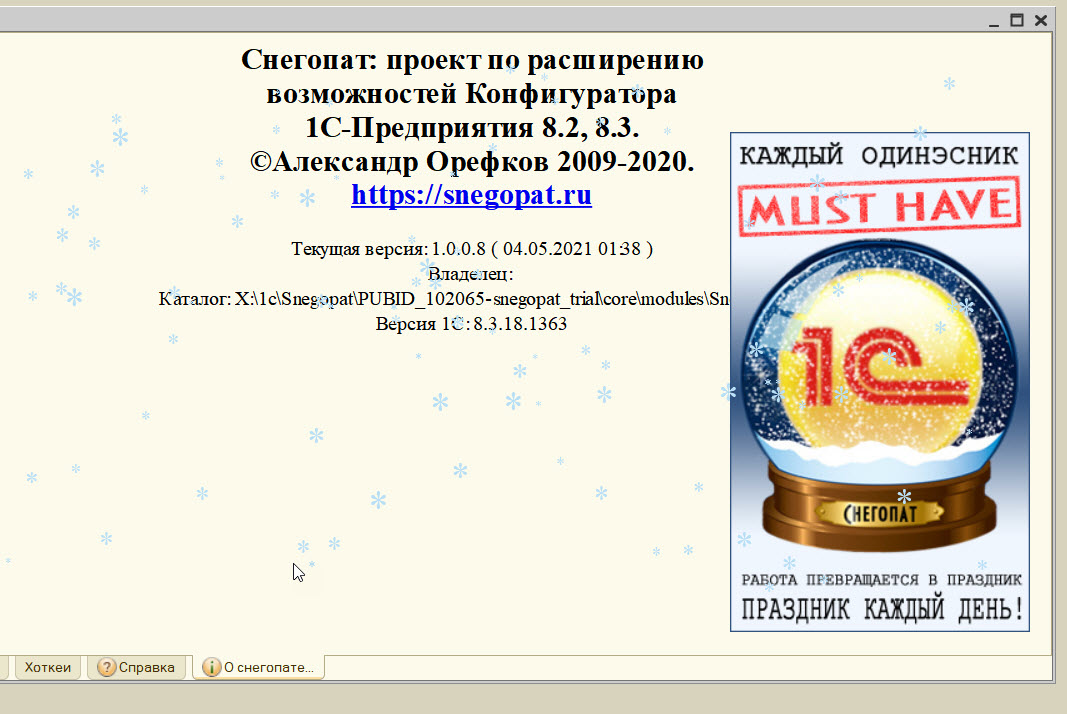Minimize the Снегопат window
The width and height of the screenshot is (1067, 714).
[994, 21]
